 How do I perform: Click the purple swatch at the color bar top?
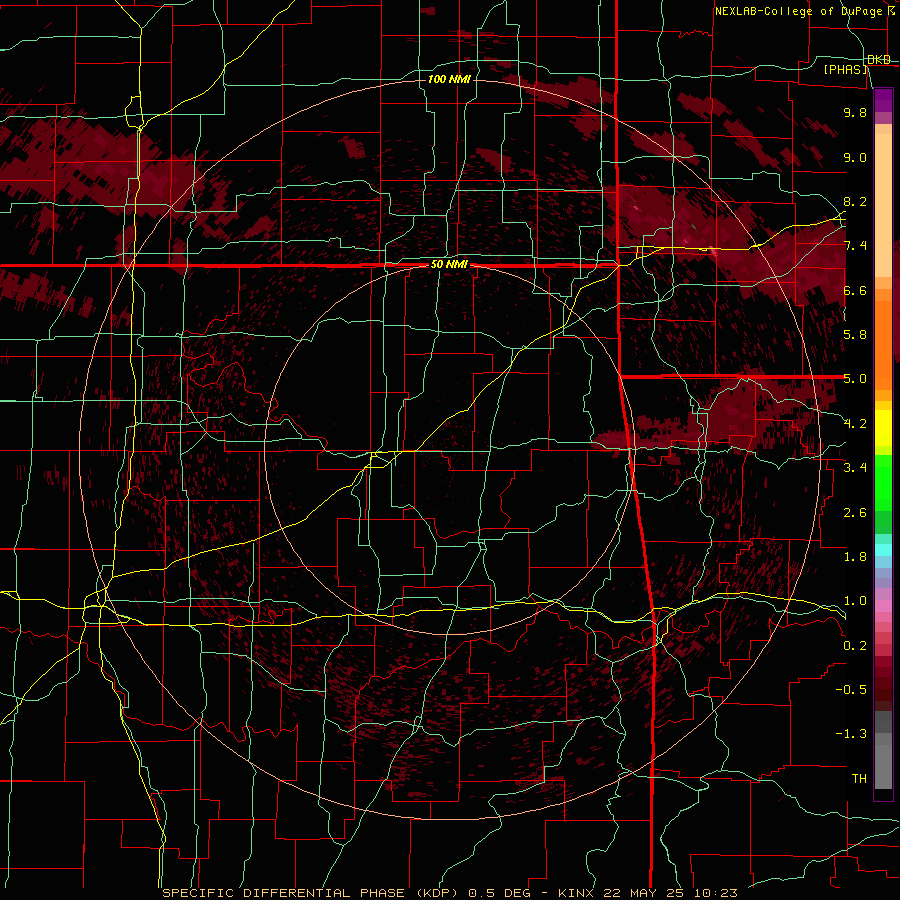883,100
